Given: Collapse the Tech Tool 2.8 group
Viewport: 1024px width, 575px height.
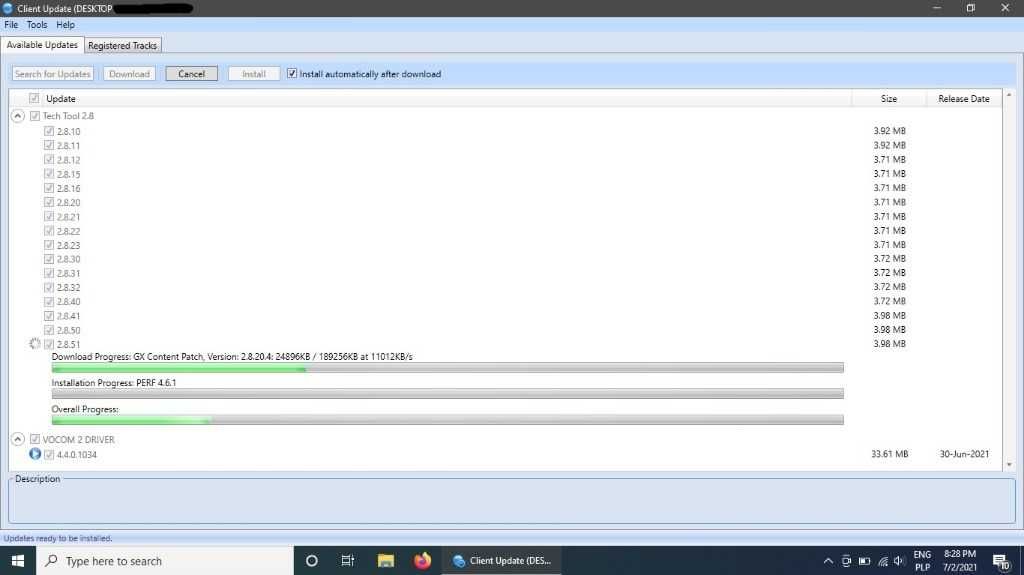Looking at the screenshot, I should [18, 116].
